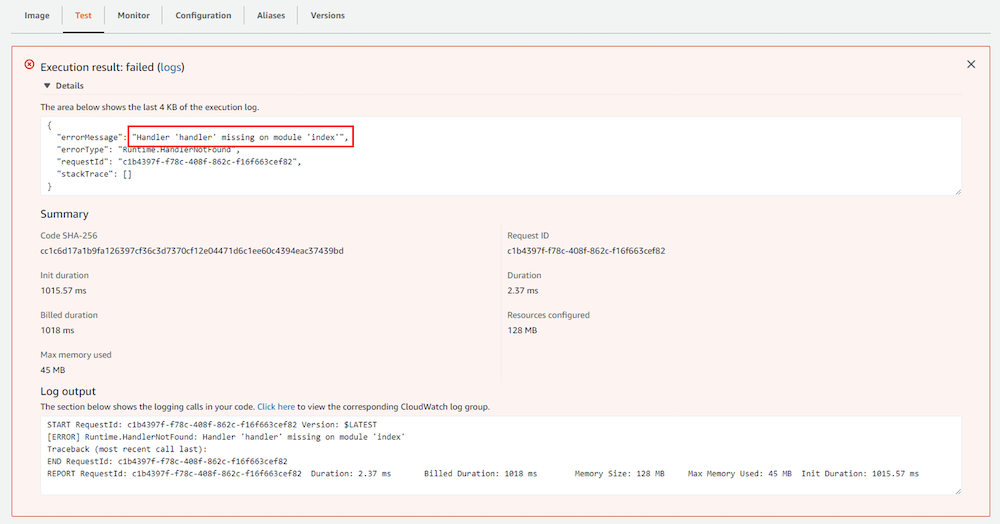
Task: Open the Image tab
Action: pyautogui.click(x=37, y=16)
